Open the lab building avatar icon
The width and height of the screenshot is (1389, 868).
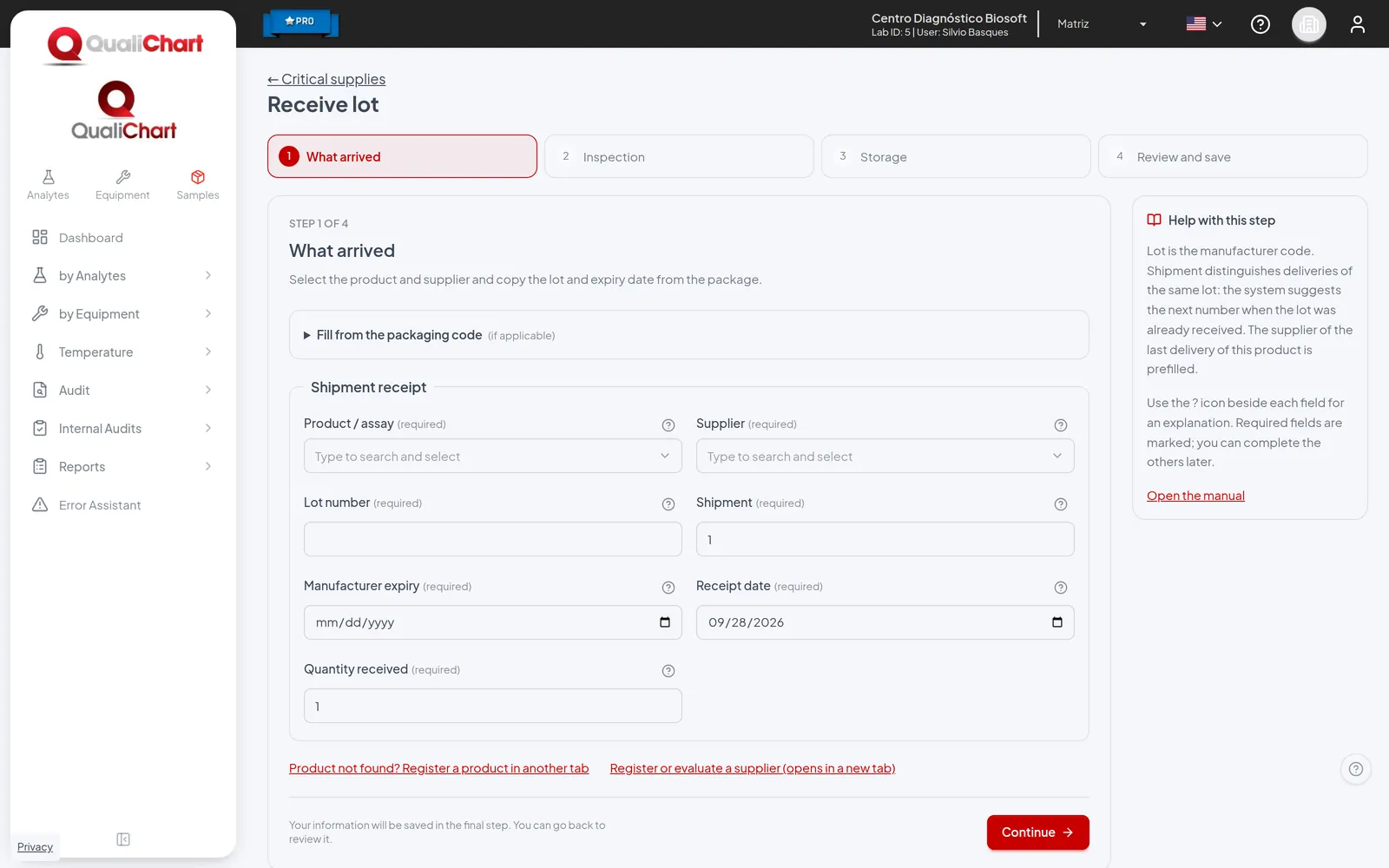pos(1309,24)
